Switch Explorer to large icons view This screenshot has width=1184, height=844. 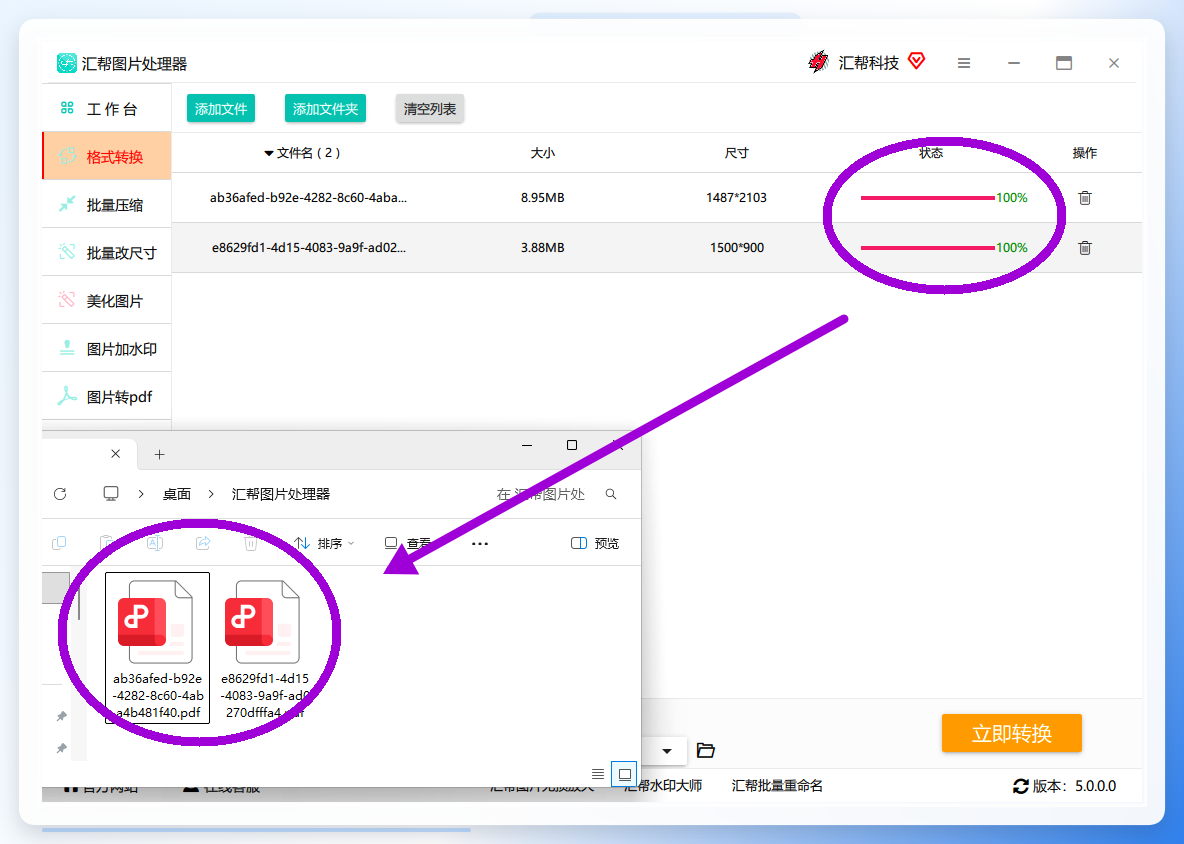624,774
